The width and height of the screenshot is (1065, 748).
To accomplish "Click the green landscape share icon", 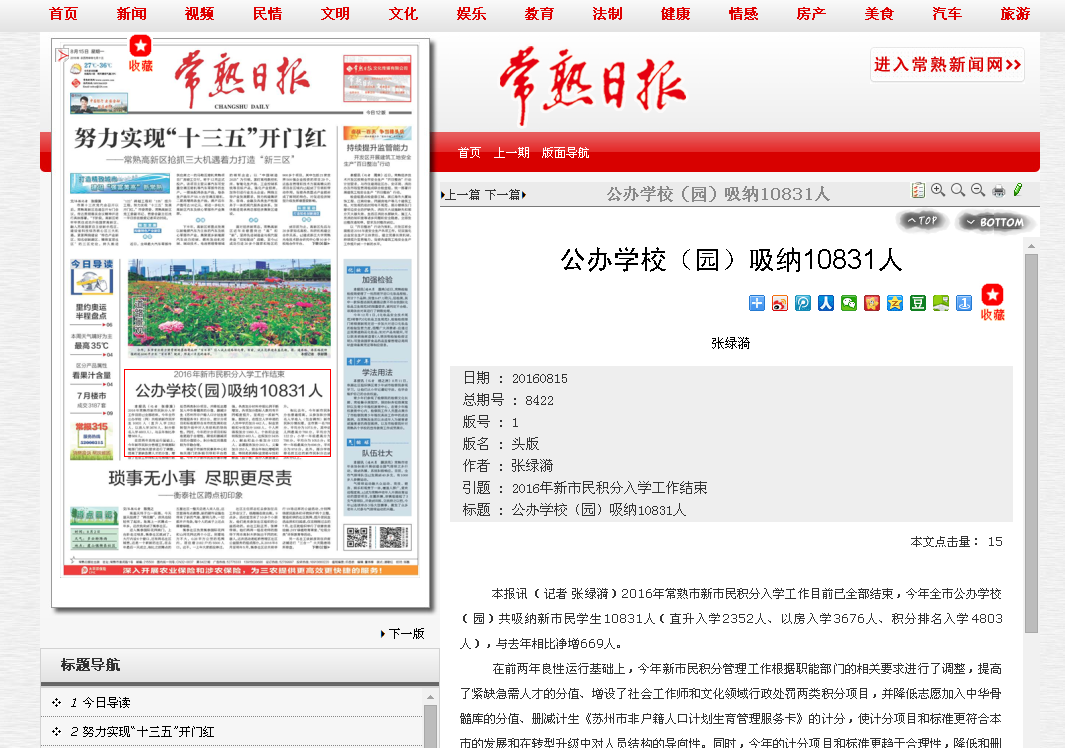I will pyautogui.click(x=941, y=303).
